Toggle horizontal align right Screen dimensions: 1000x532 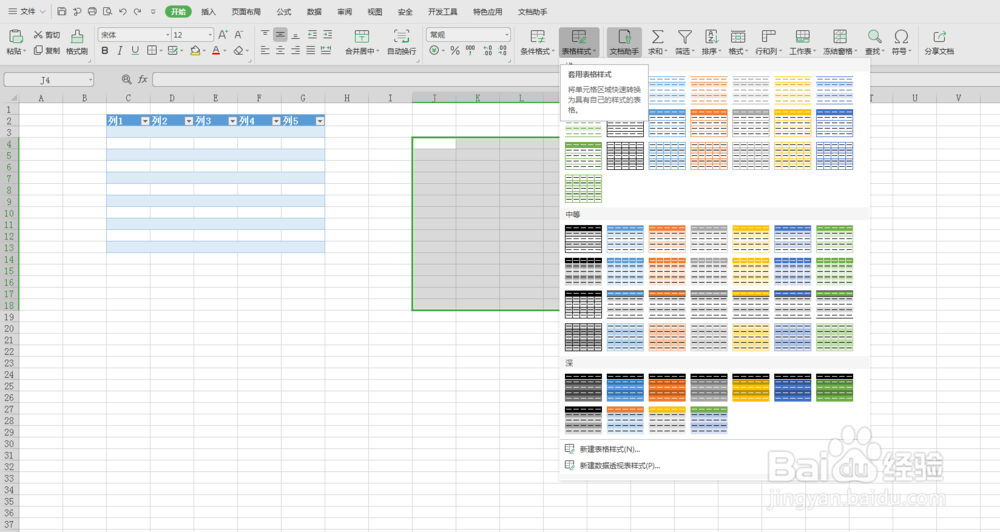295,50
